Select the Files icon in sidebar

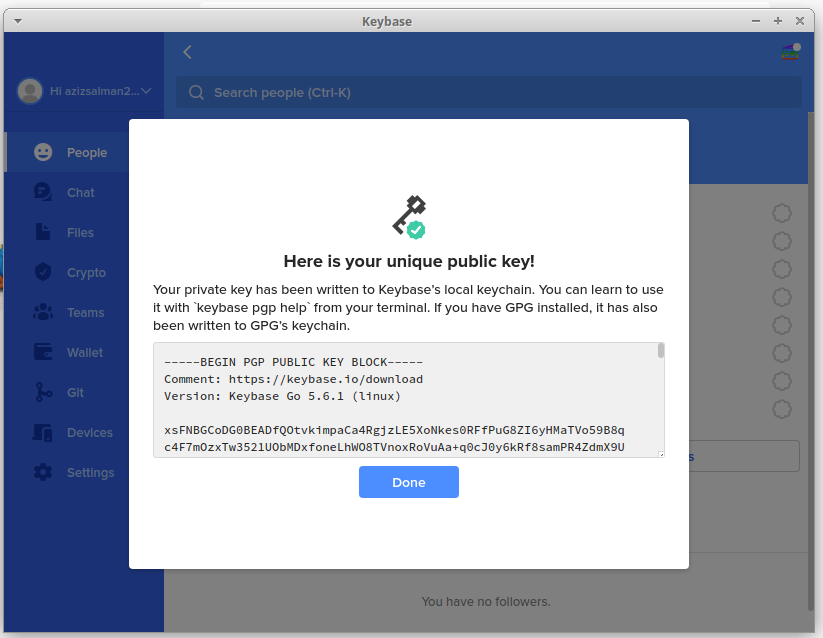[x=43, y=232]
